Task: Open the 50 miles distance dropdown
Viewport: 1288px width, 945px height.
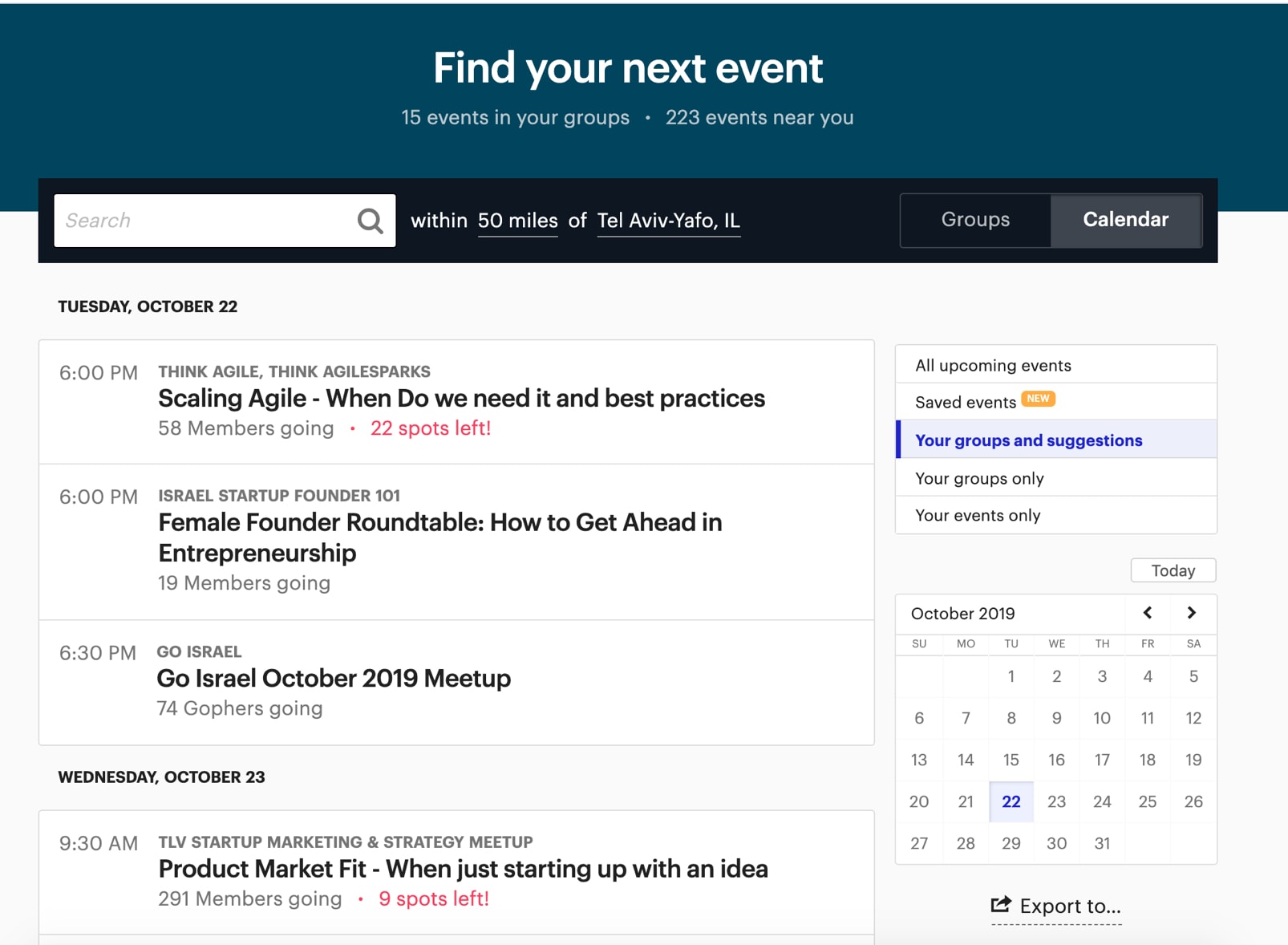Action: (x=517, y=221)
